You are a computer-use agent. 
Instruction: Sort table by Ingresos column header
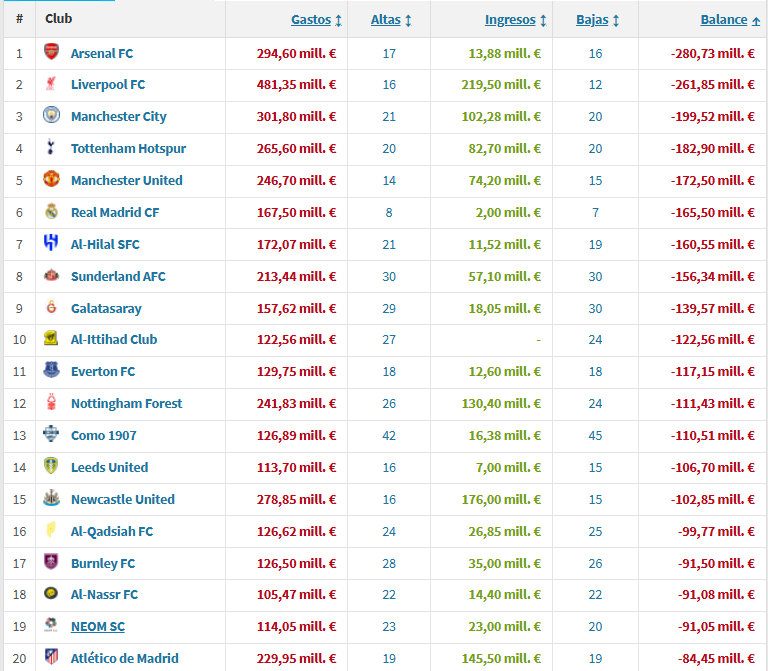515,20
